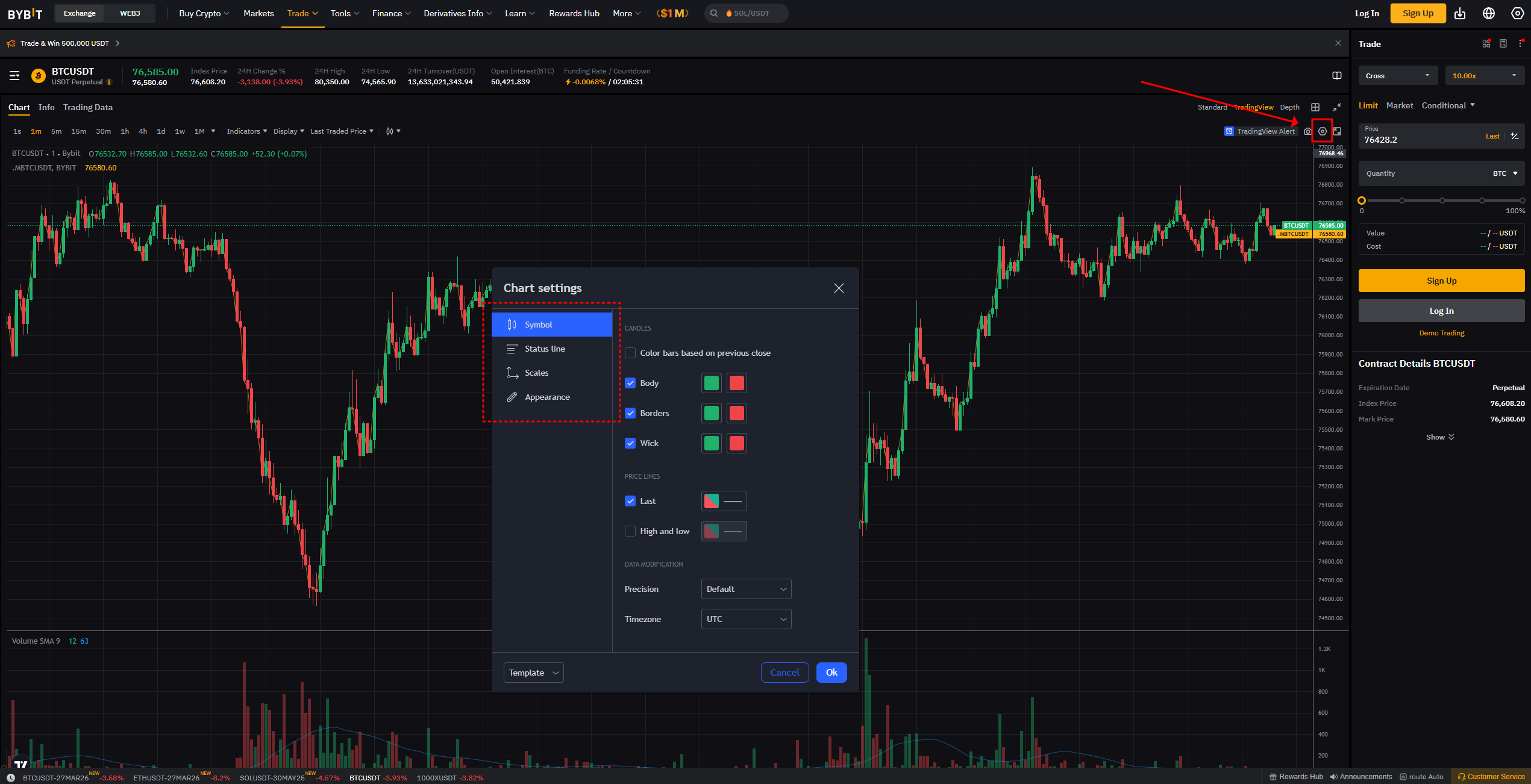
Task: Click the Demo Trading link
Action: [1441, 333]
